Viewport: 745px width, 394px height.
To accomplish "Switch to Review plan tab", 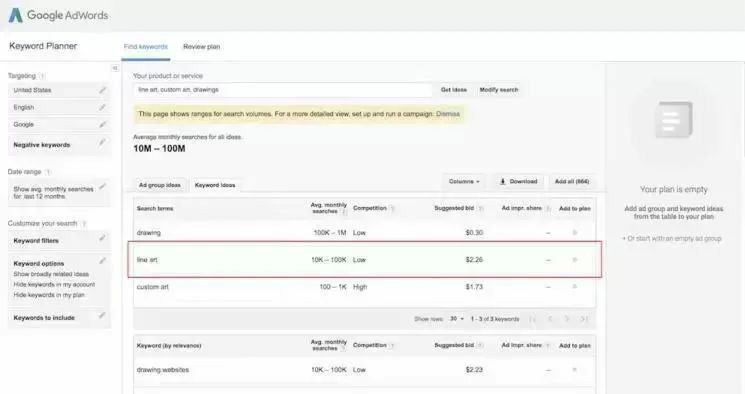I will click(x=201, y=47).
